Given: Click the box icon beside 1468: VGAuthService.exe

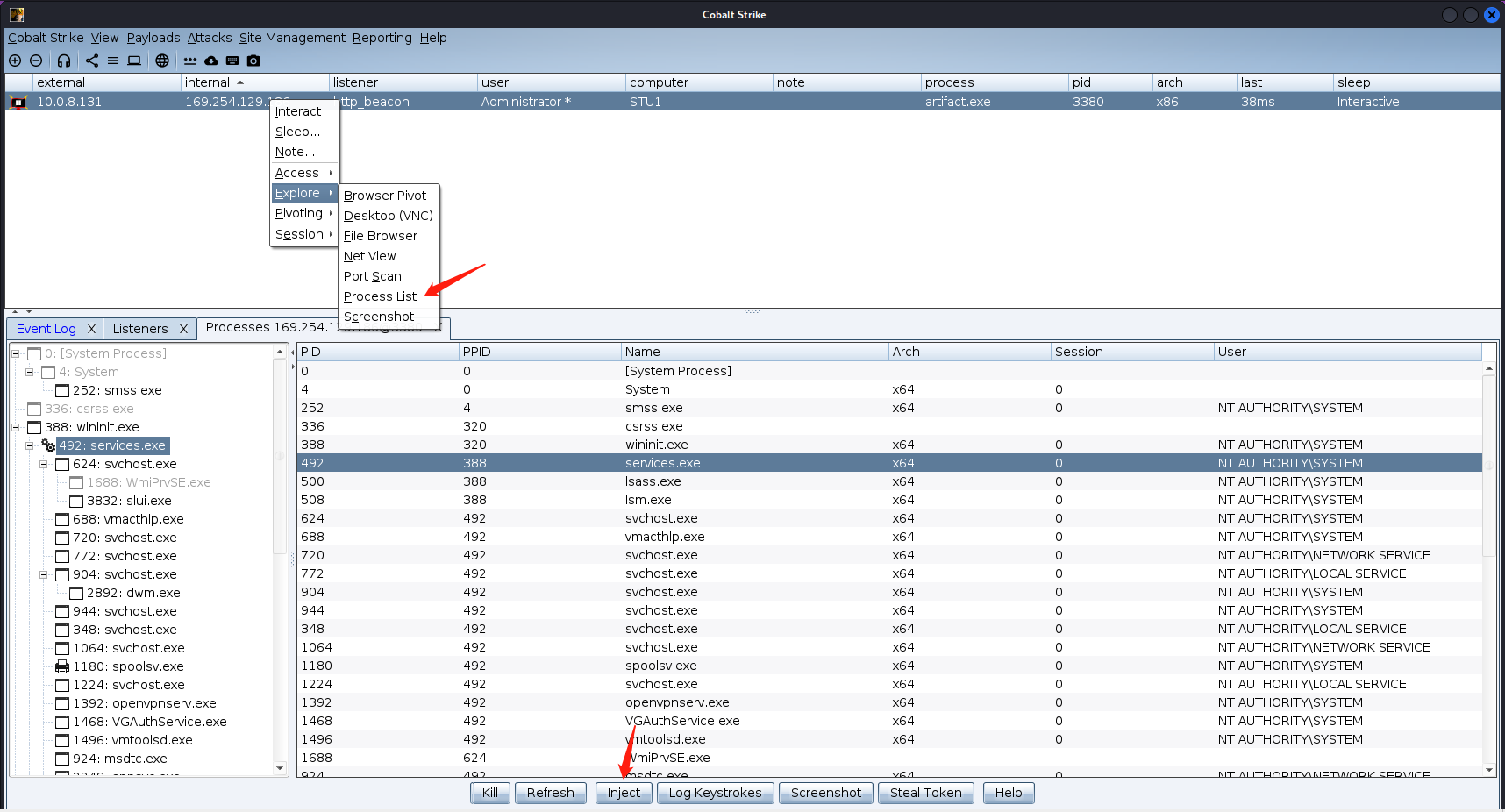Looking at the screenshot, I should [x=62, y=722].
